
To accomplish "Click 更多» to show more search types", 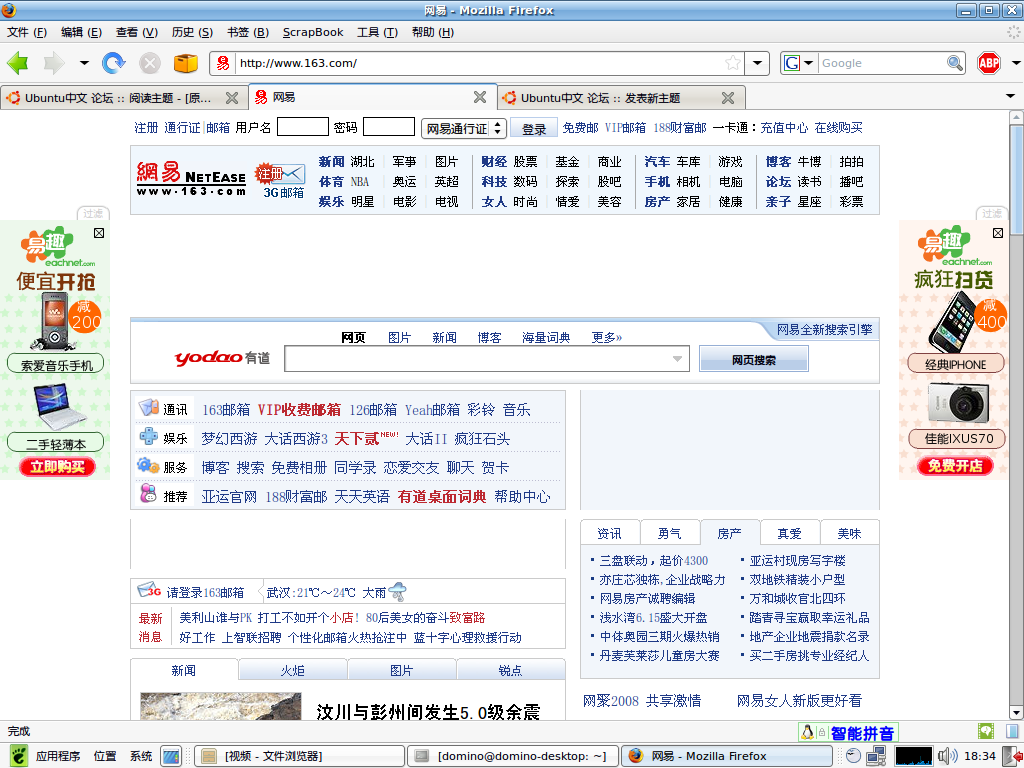I will (x=607, y=338).
